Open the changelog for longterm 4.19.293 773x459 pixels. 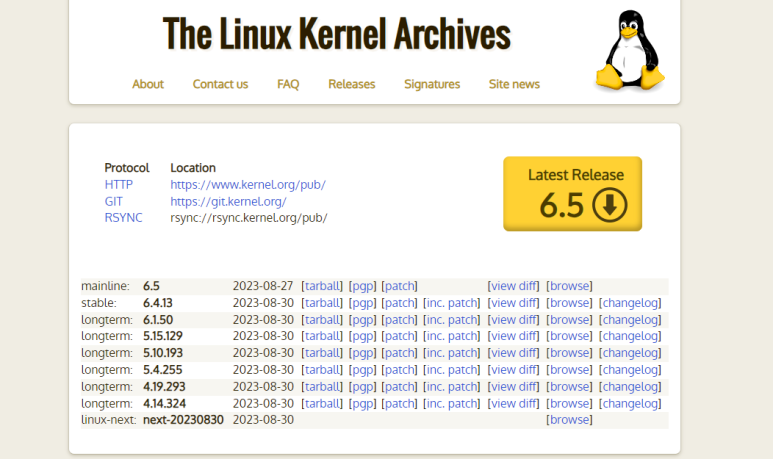630,387
